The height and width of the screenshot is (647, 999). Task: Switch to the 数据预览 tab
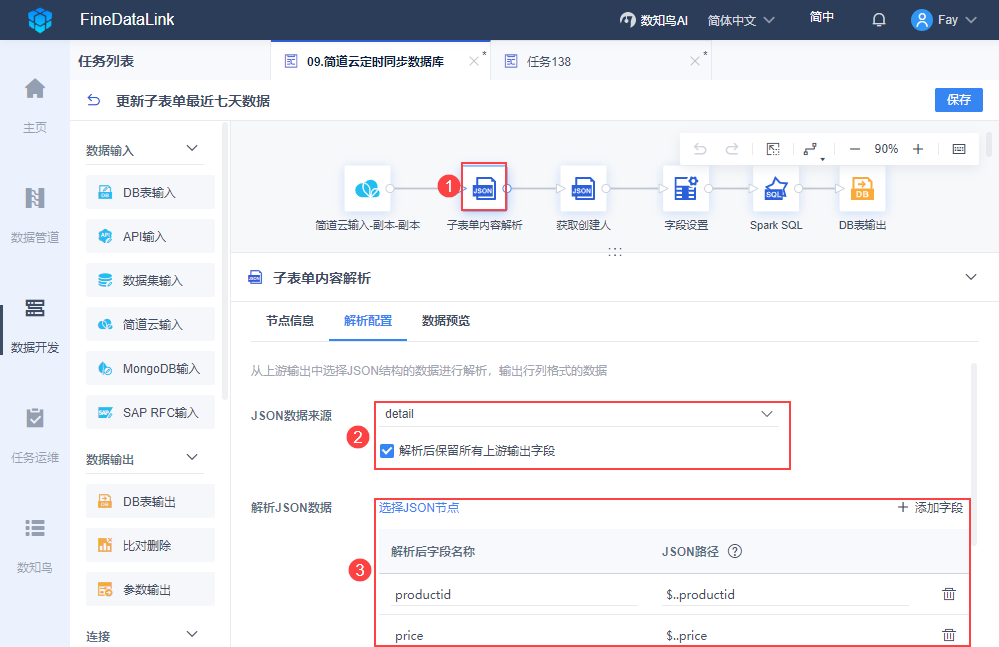(446, 320)
